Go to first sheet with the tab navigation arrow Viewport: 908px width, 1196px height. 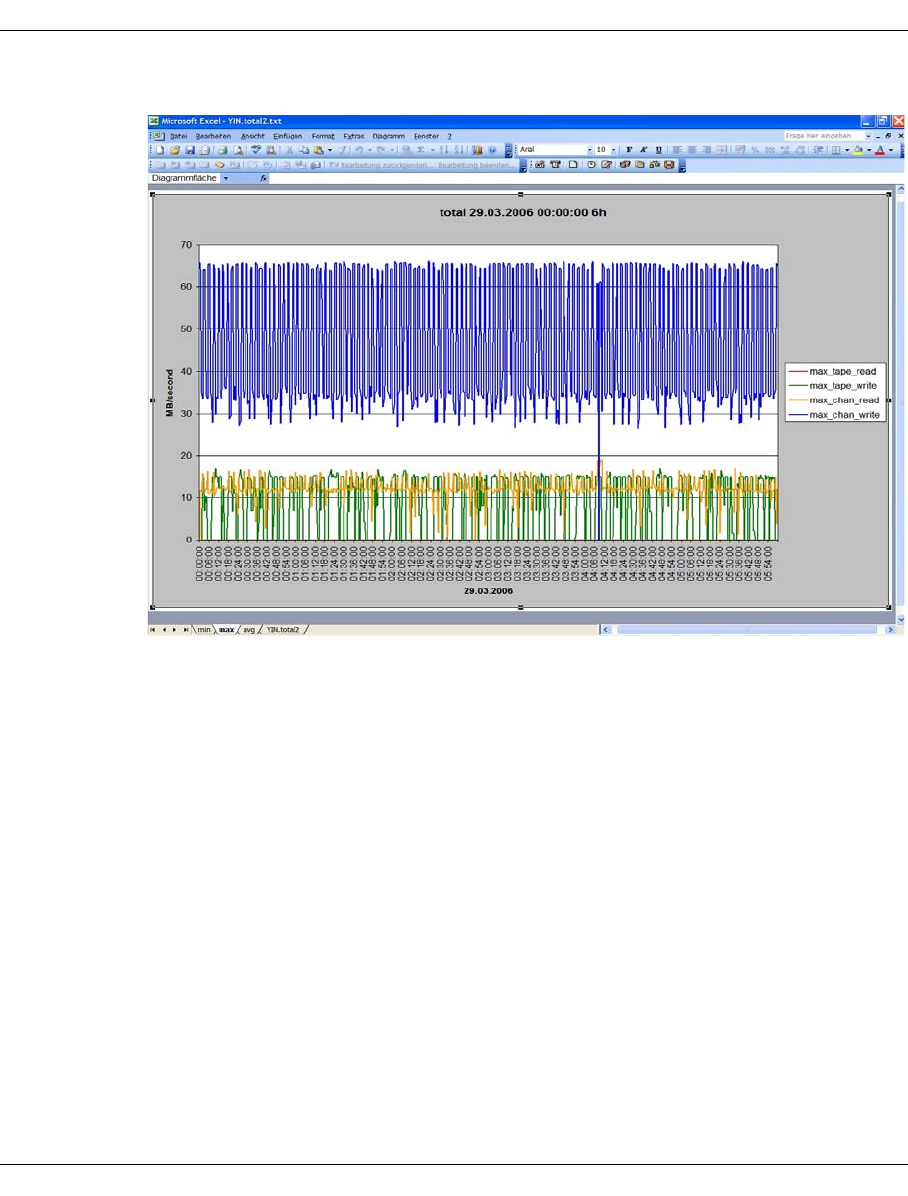(153, 629)
